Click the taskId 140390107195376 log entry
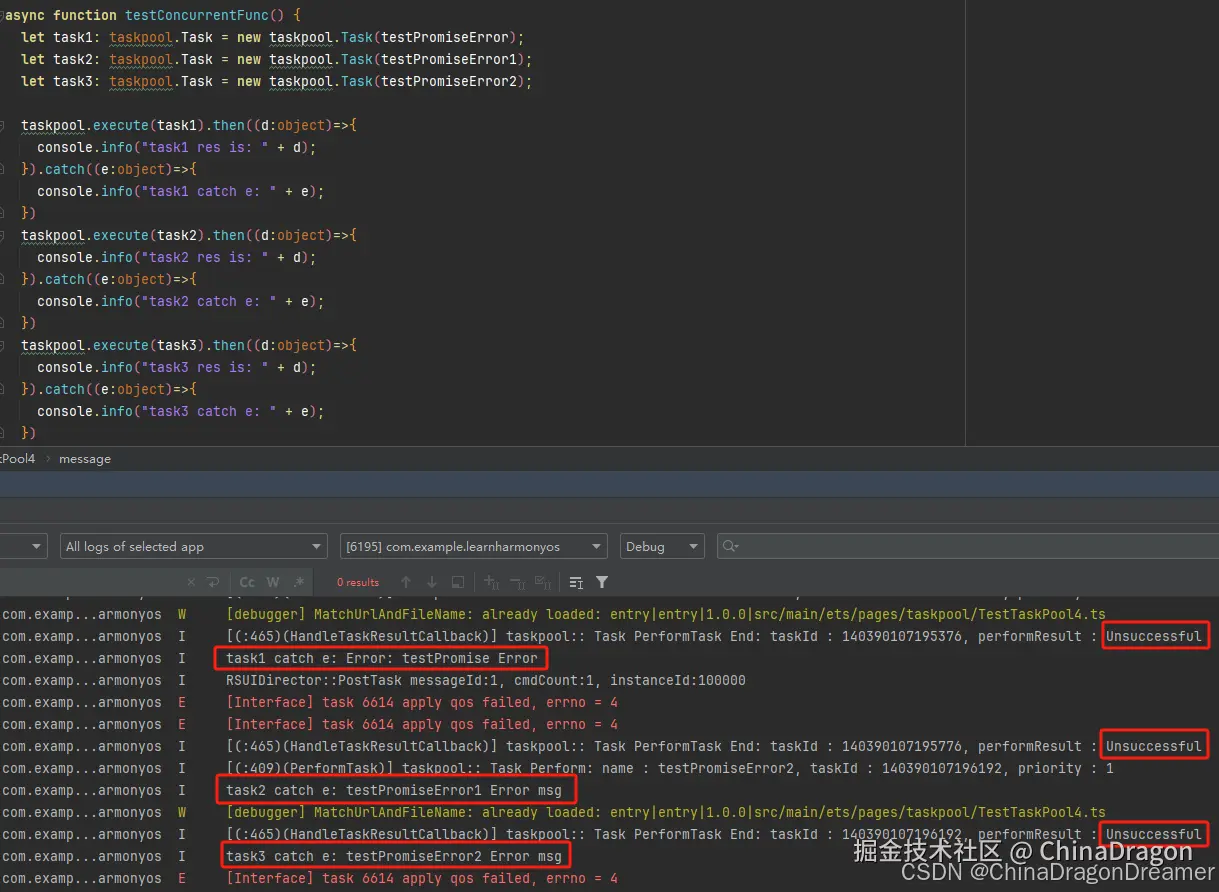Viewport: 1219px width, 892px height. coord(714,636)
